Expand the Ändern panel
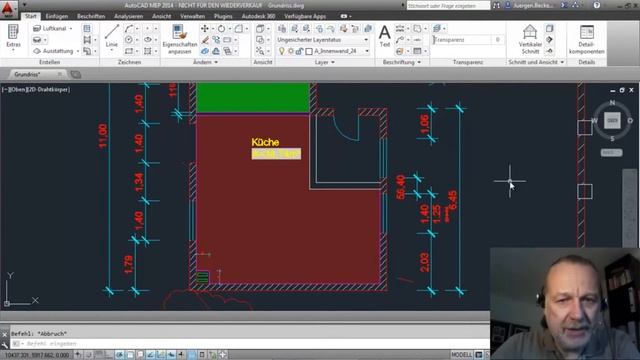The image size is (640, 360). (205, 62)
